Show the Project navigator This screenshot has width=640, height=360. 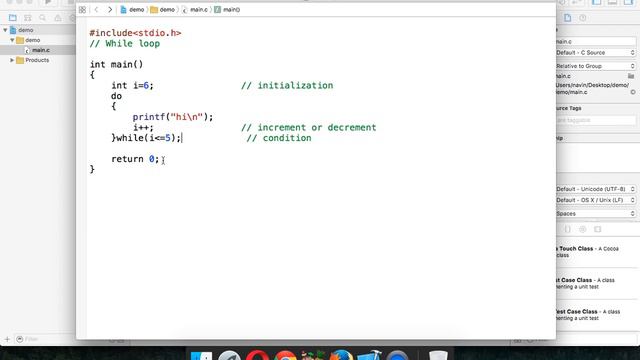(x=13, y=18)
